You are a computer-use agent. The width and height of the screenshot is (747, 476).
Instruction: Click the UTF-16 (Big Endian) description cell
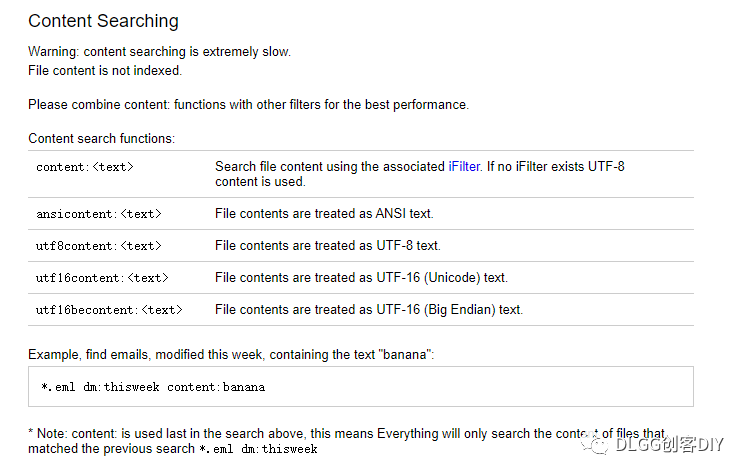pyautogui.click(x=368, y=310)
